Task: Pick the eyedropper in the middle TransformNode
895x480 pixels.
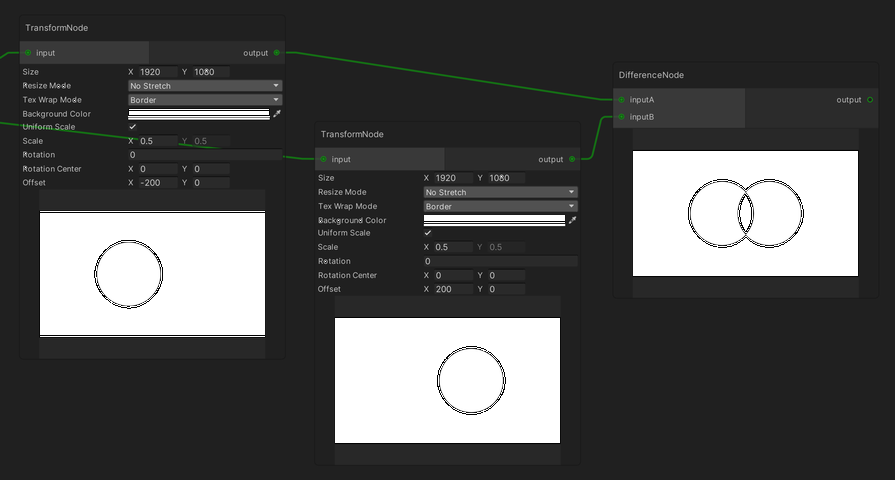Action: pos(572,220)
